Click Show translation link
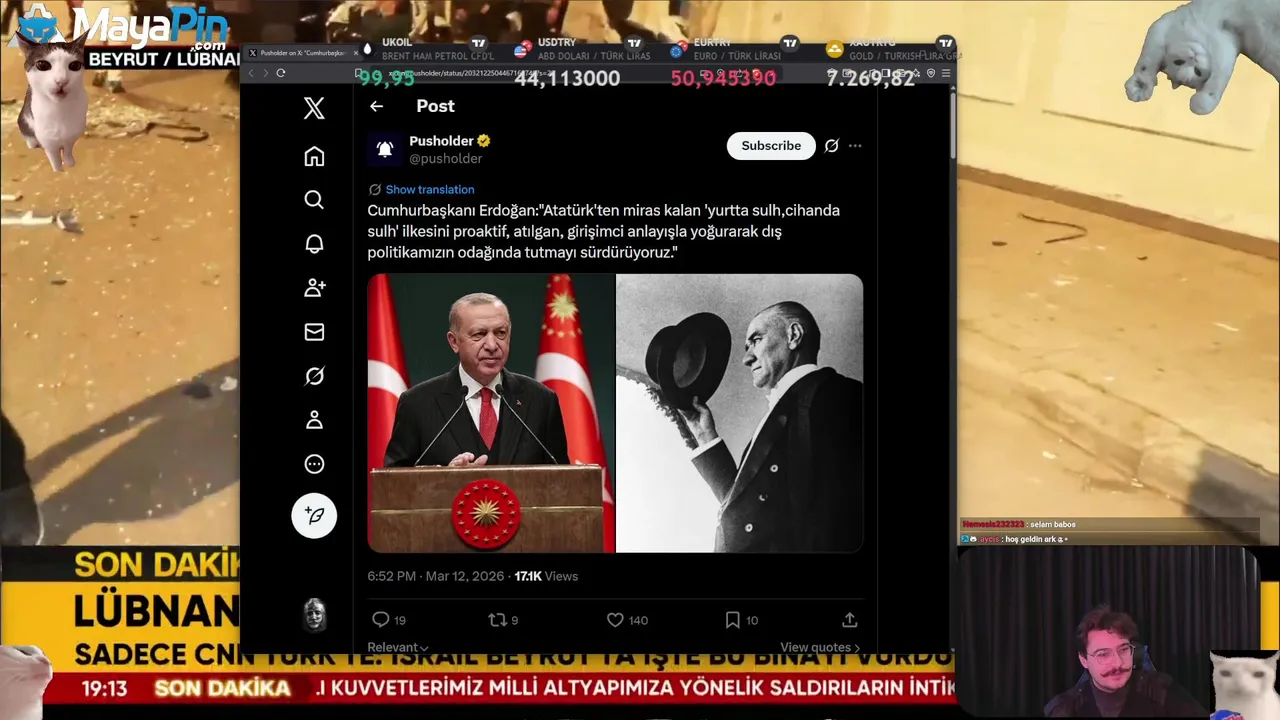Screen dimensions: 1280x720 pyautogui.click(x=430, y=189)
